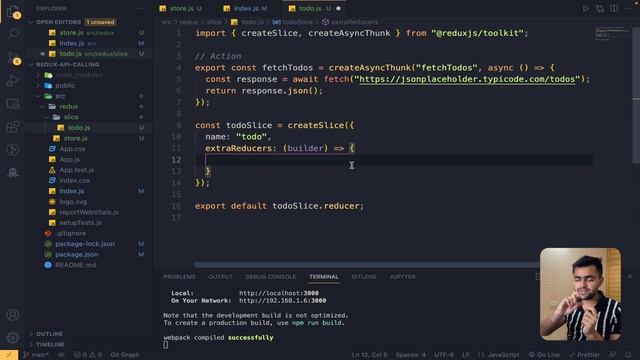Open Git Graph from status bar
Image resolution: width=640 pixels, height=360 pixels.
[x=125, y=355]
